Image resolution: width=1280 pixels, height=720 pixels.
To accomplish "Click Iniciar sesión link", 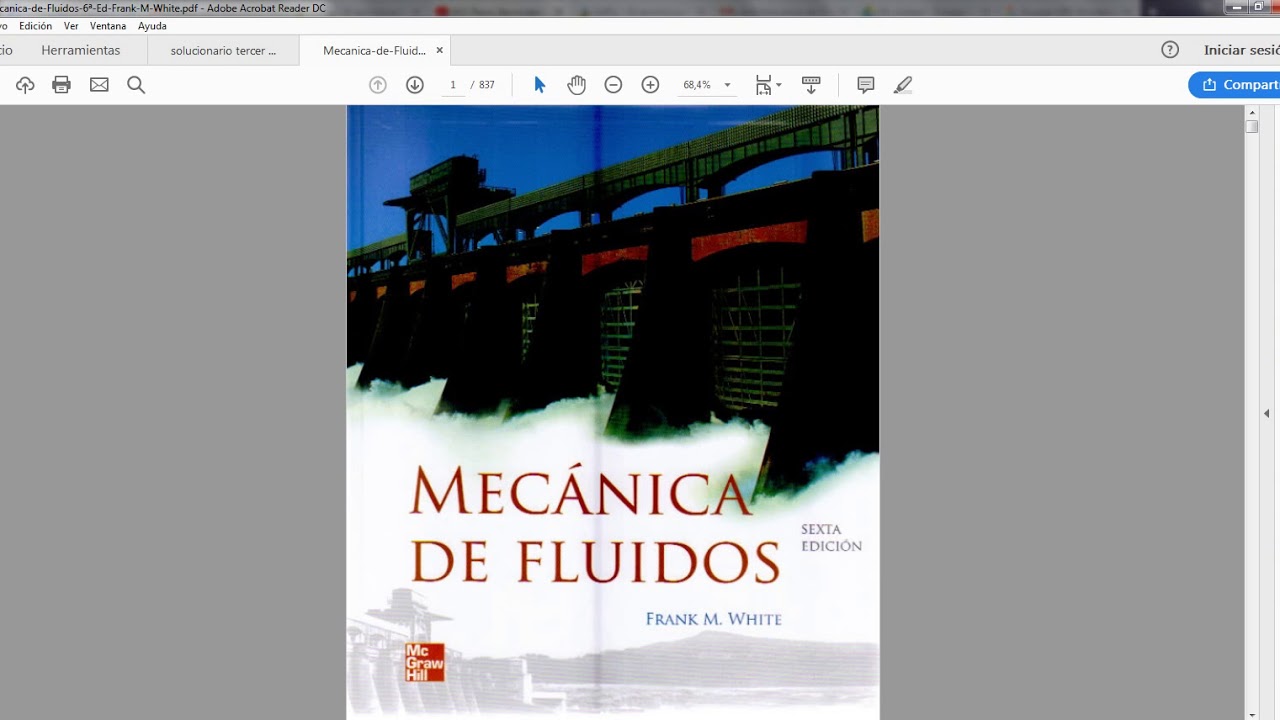I will (1241, 50).
